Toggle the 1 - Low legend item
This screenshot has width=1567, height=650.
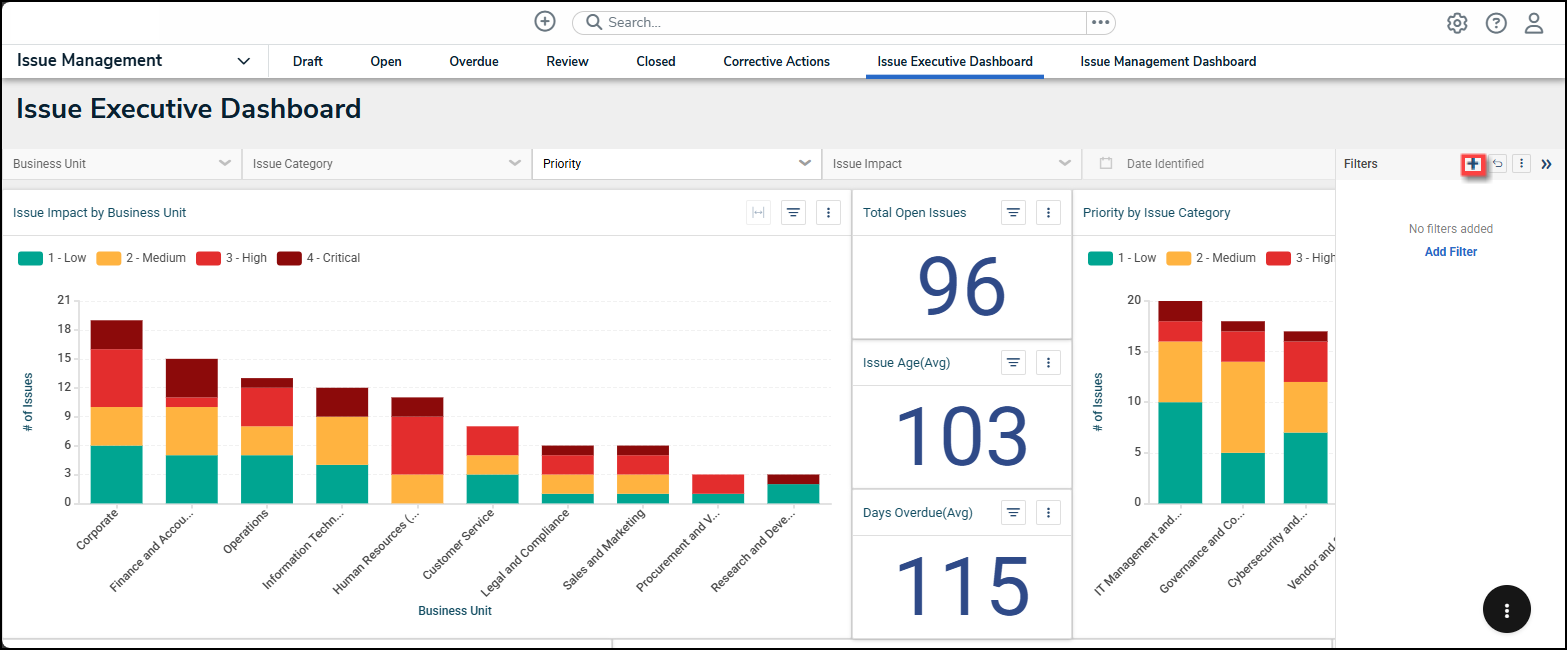[53, 258]
